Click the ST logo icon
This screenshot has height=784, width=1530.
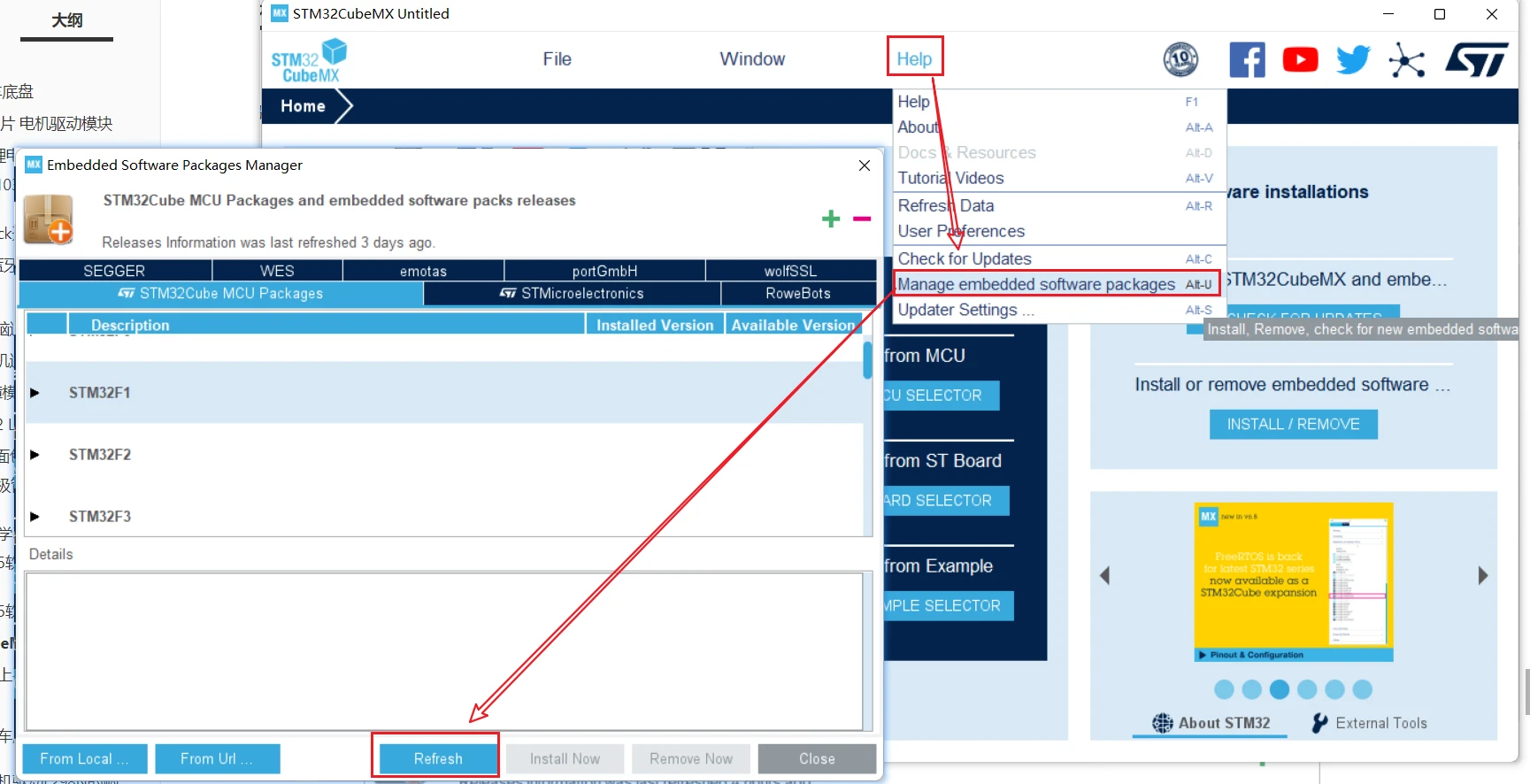(1476, 59)
